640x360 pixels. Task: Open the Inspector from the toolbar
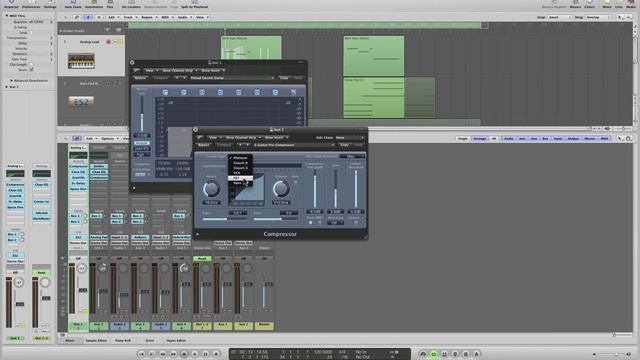point(11,4)
